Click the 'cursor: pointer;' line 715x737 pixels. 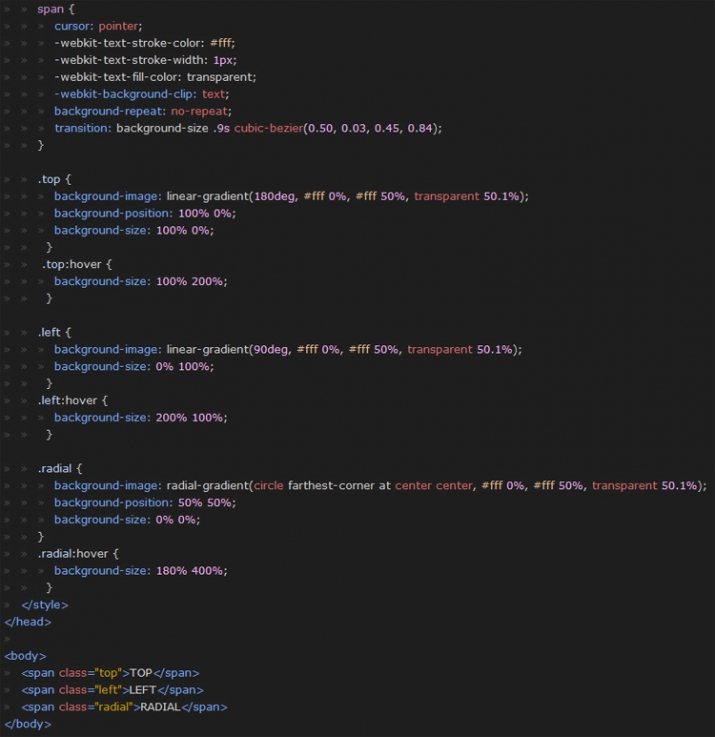pos(98,26)
